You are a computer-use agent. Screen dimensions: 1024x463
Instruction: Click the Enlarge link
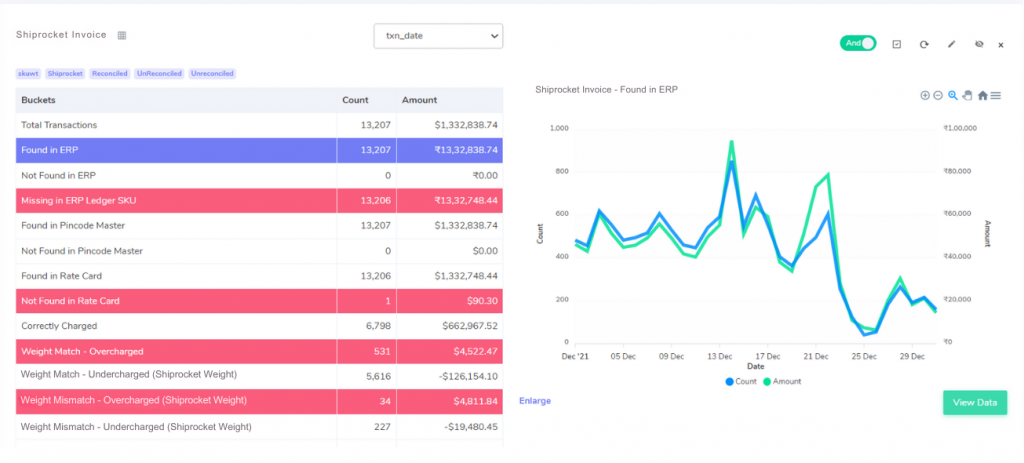[x=535, y=401]
